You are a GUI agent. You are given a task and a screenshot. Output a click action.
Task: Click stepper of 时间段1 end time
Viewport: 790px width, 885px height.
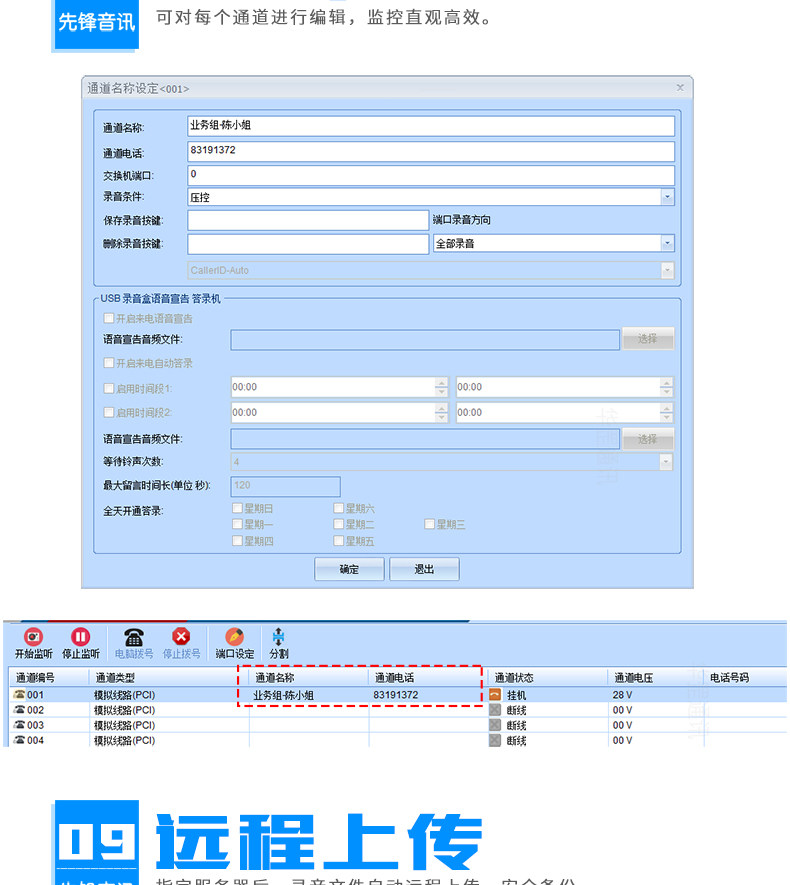[x=666, y=387]
